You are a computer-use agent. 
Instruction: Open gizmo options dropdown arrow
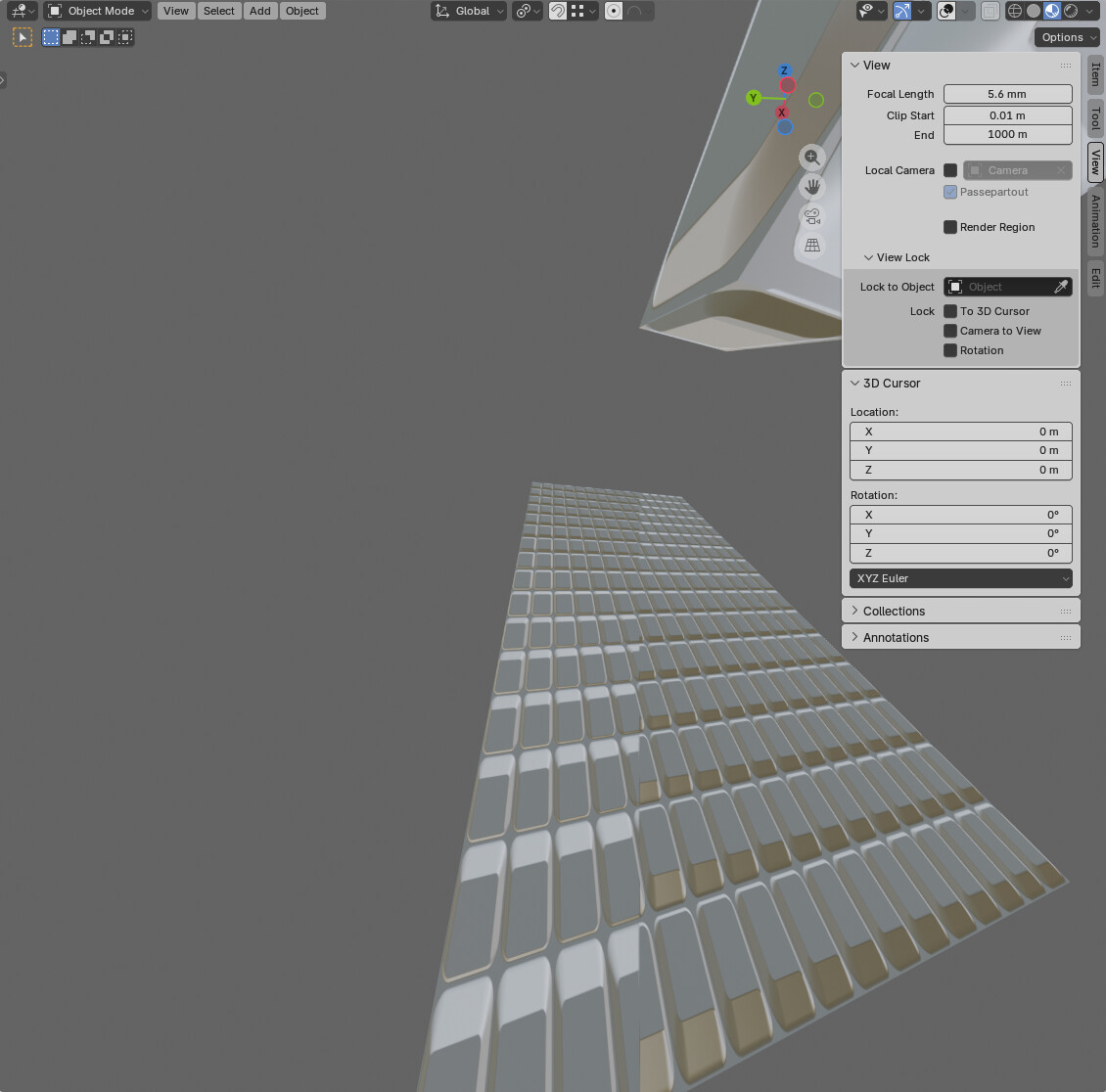(x=921, y=11)
